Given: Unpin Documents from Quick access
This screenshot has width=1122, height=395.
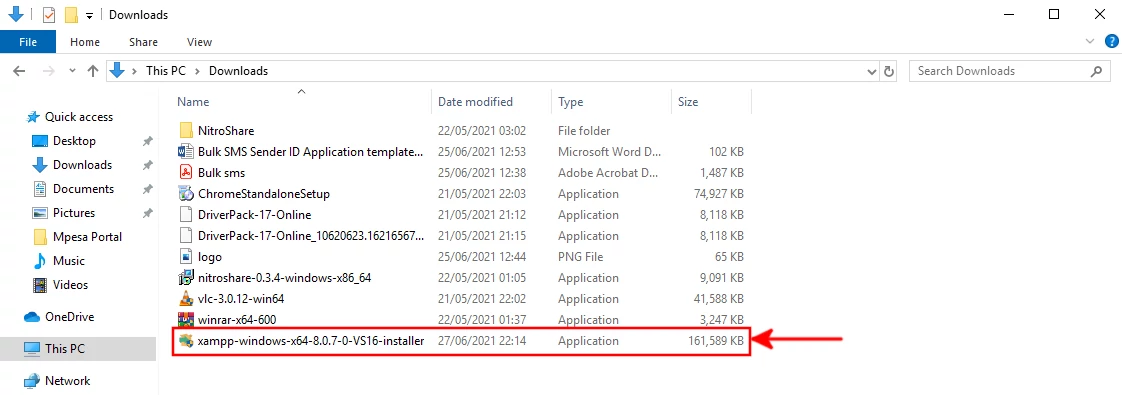Looking at the screenshot, I should (147, 189).
